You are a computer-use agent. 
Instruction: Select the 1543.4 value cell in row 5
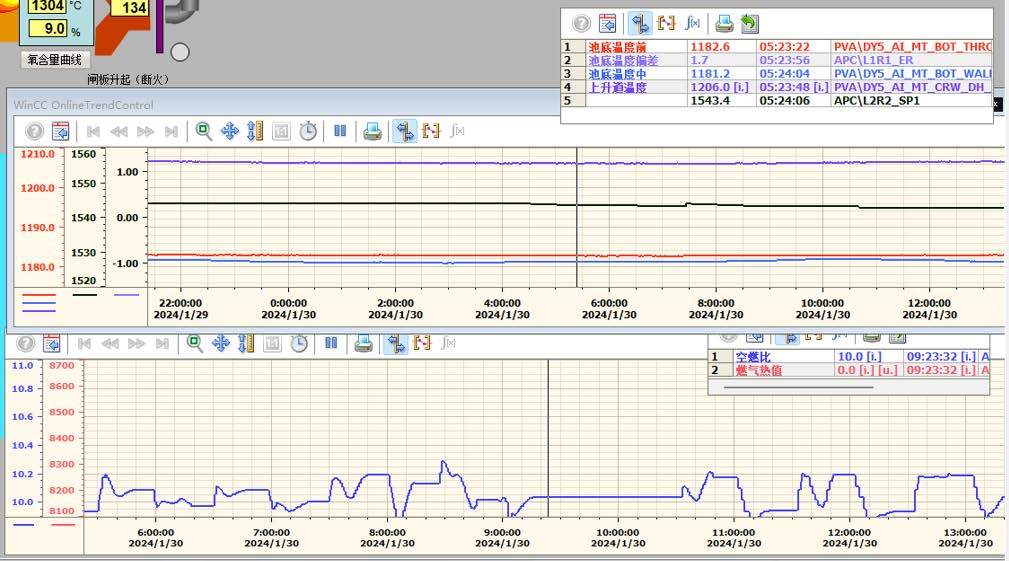[x=721, y=101]
